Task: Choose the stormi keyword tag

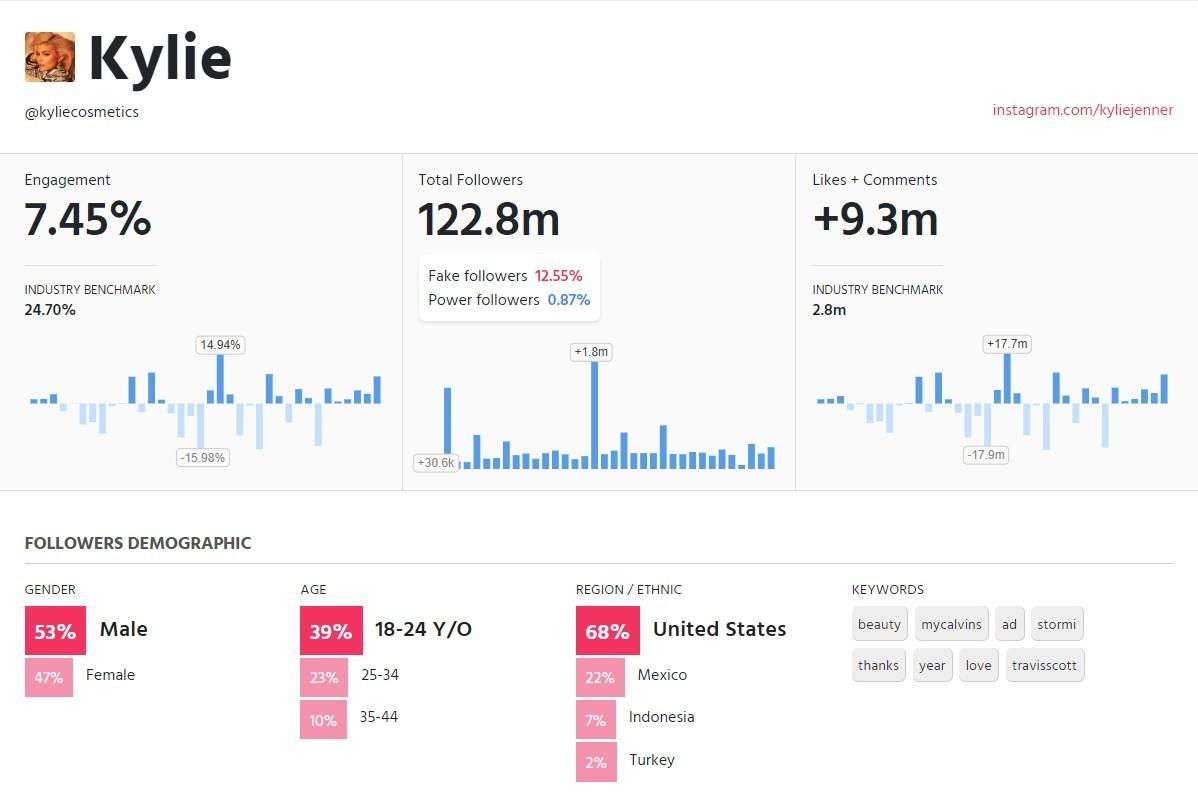Action: click(1057, 624)
